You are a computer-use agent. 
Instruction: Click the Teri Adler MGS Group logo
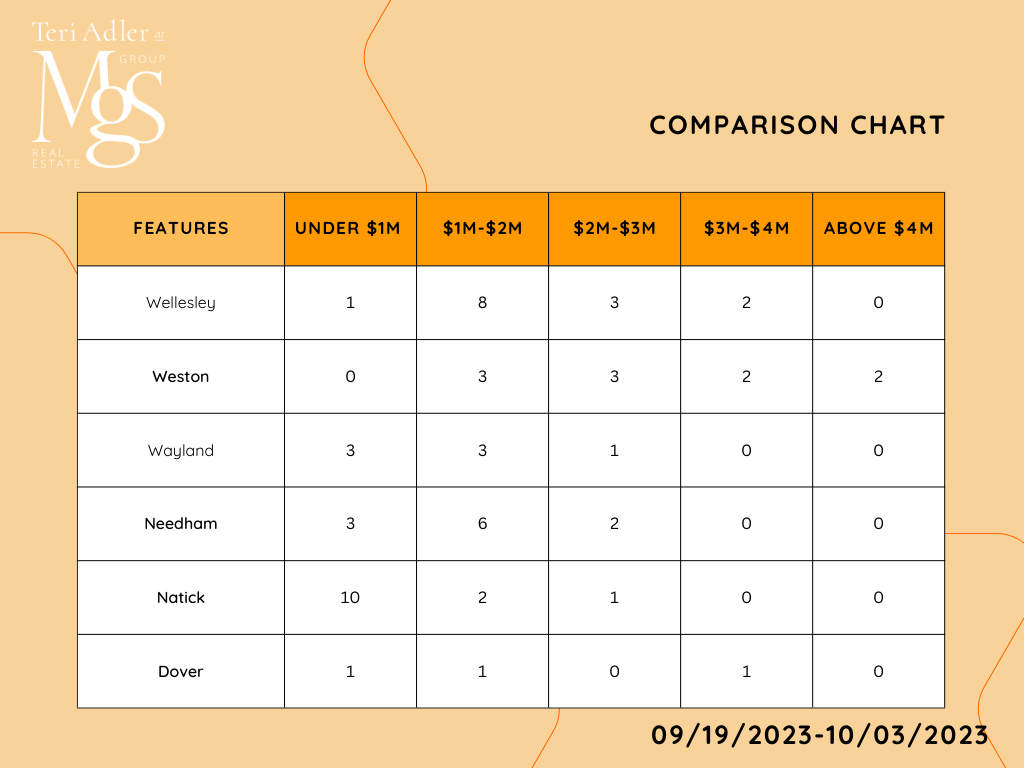pyautogui.click(x=98, y=95)
